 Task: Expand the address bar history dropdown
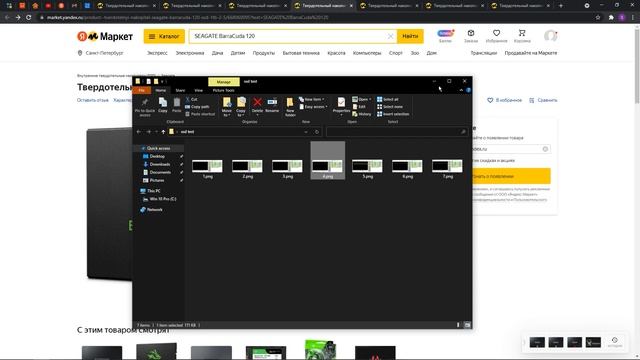pyautogui.click(x=306, y=132)
